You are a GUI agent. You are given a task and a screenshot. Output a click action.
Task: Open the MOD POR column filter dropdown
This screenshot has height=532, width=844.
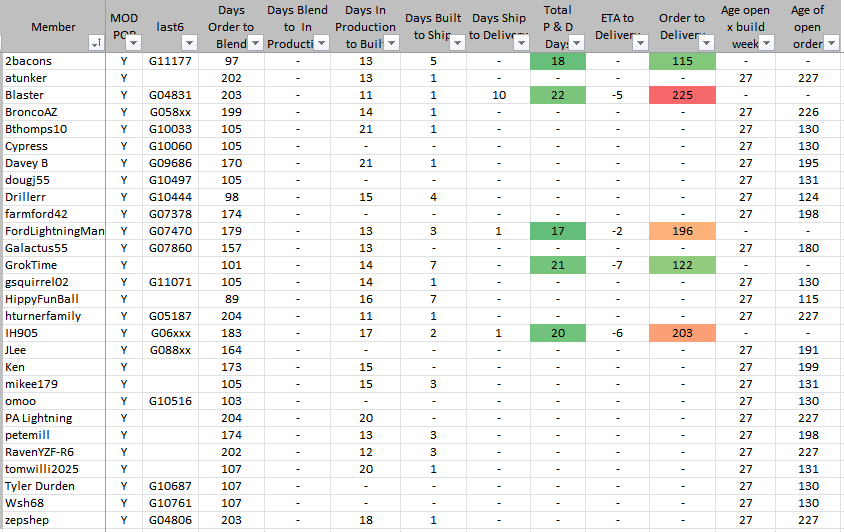click(132, 43)
